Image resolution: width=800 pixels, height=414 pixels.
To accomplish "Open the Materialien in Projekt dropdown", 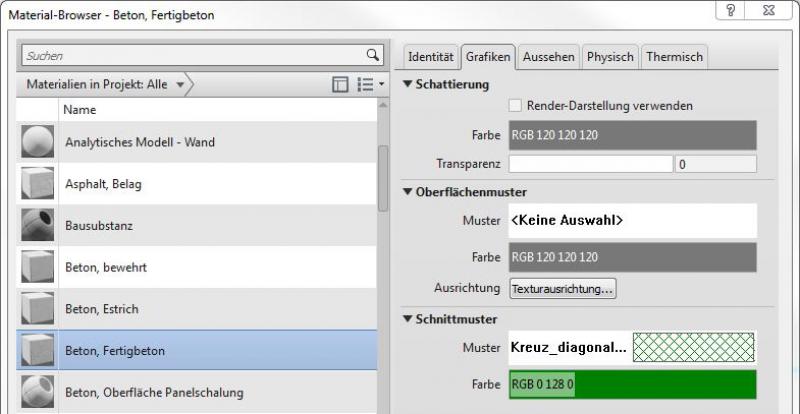I will point(180,86).
